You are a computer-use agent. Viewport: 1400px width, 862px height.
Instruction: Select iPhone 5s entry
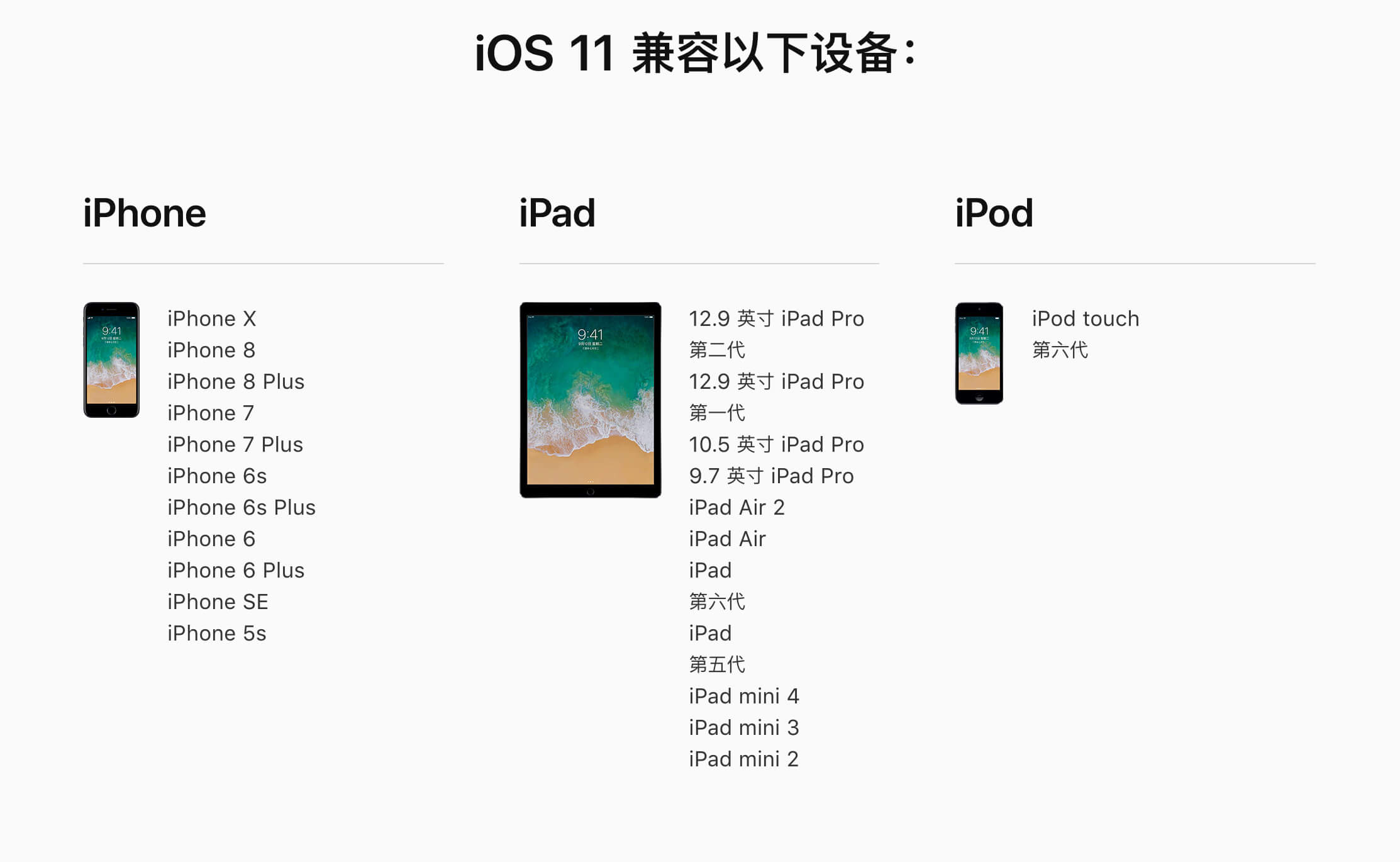[x=217, y=633]
